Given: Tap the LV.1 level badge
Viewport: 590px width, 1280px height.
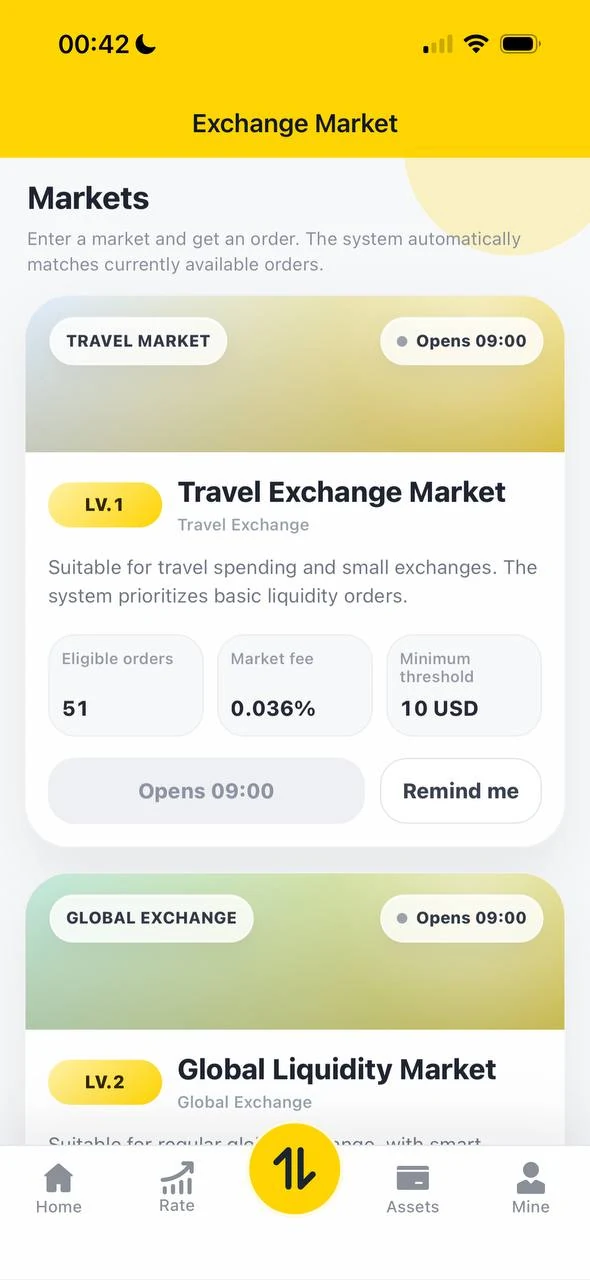Looking at the screenshot, I should click(x=105, y=505).
